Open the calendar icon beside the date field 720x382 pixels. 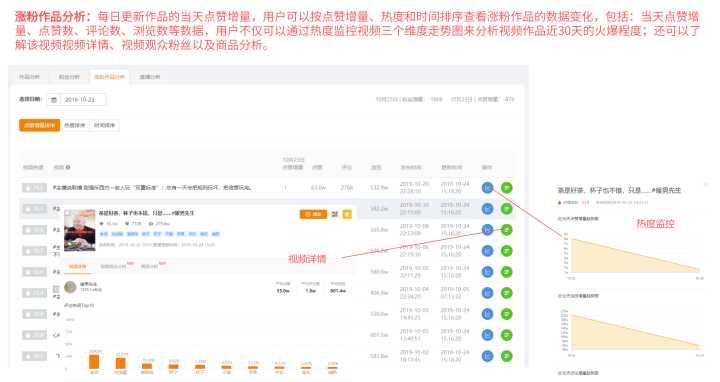pyautogui.click(x=54, y=100)
